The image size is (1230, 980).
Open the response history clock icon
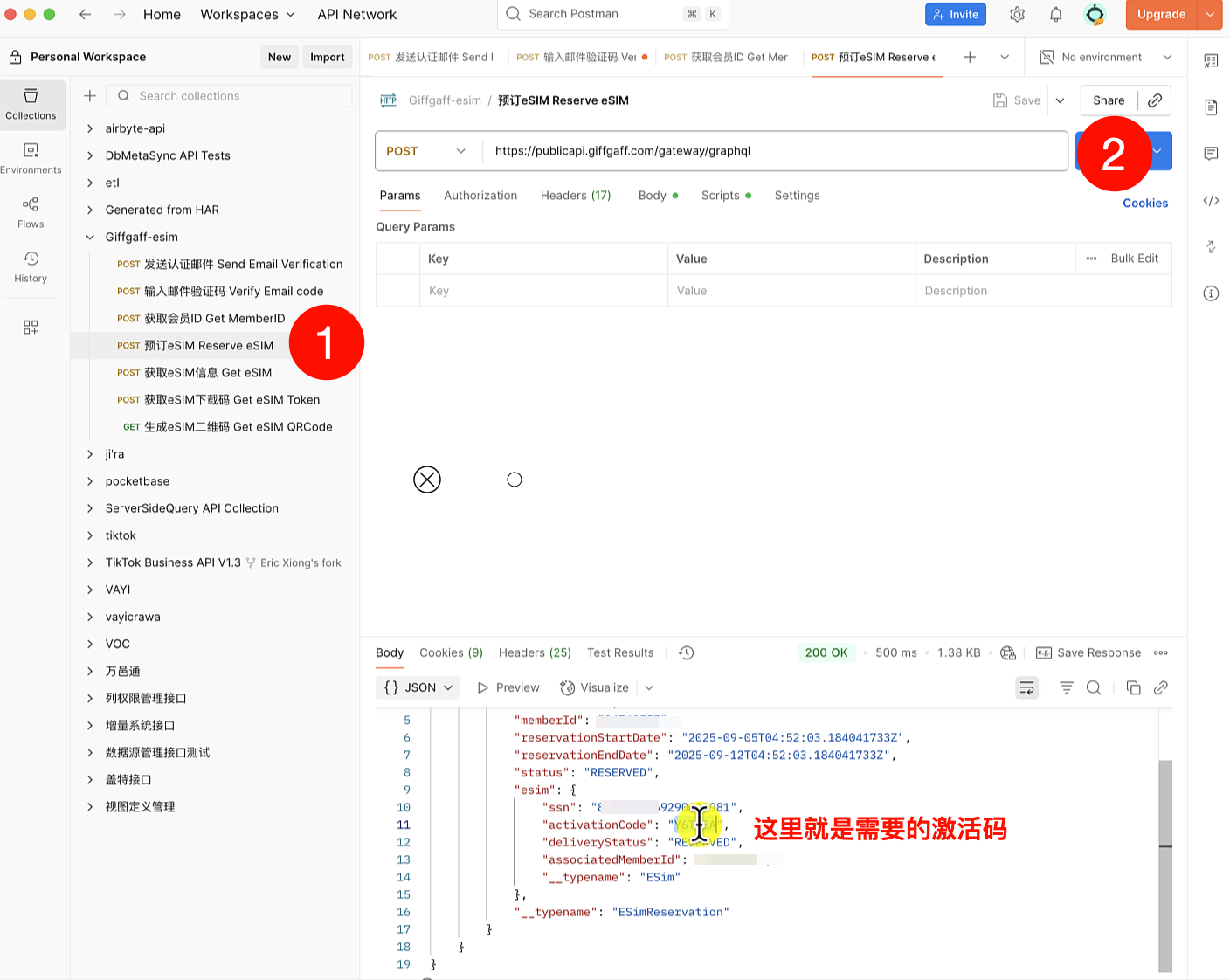pyautogui.click(x=687, y=653)
